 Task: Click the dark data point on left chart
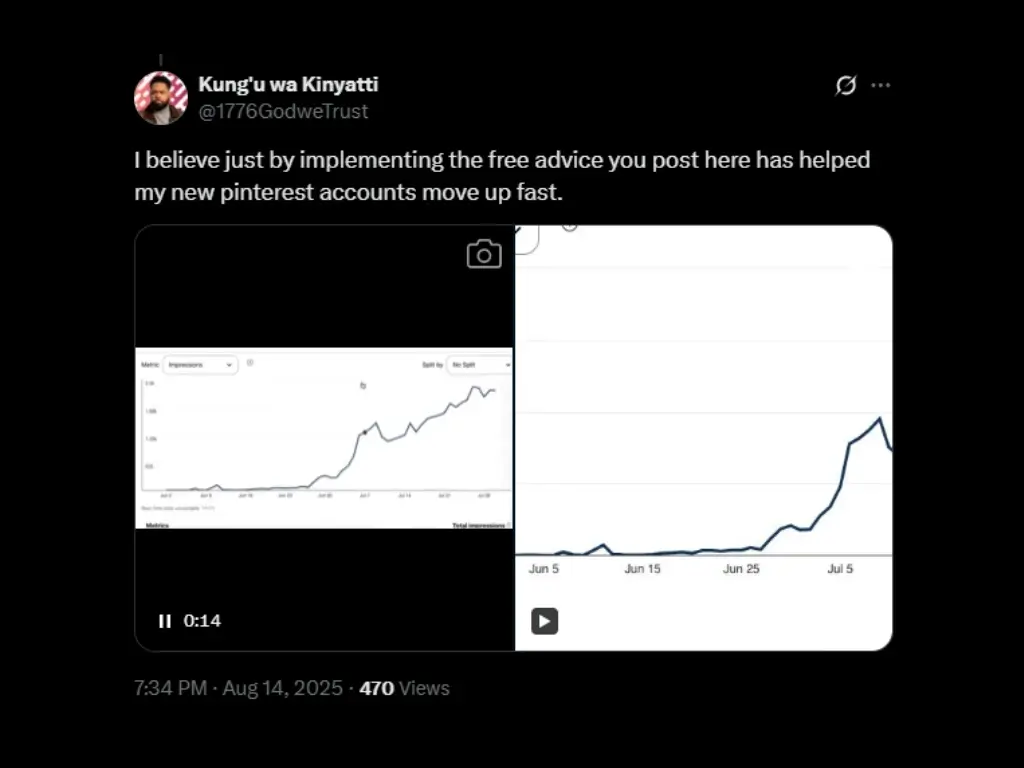coord(364,432)
